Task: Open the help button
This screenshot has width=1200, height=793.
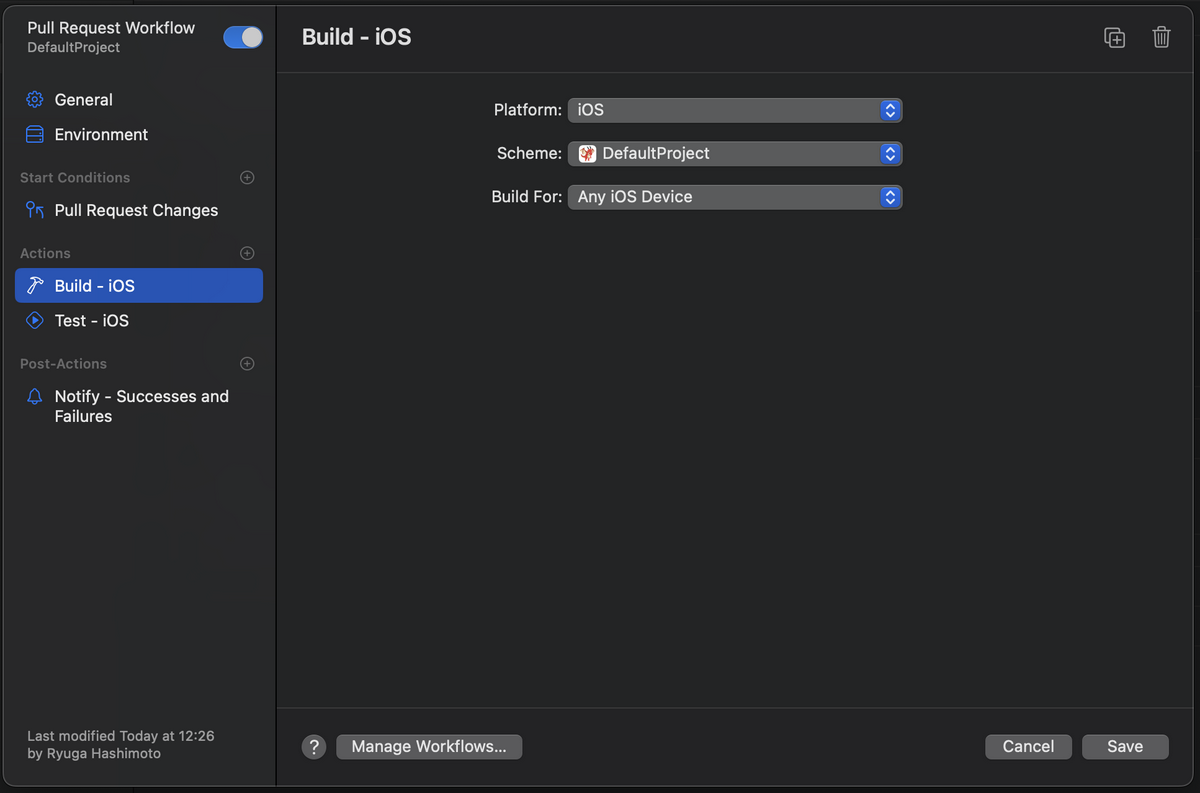Action: pyautogui.click(x=314, y=747)
